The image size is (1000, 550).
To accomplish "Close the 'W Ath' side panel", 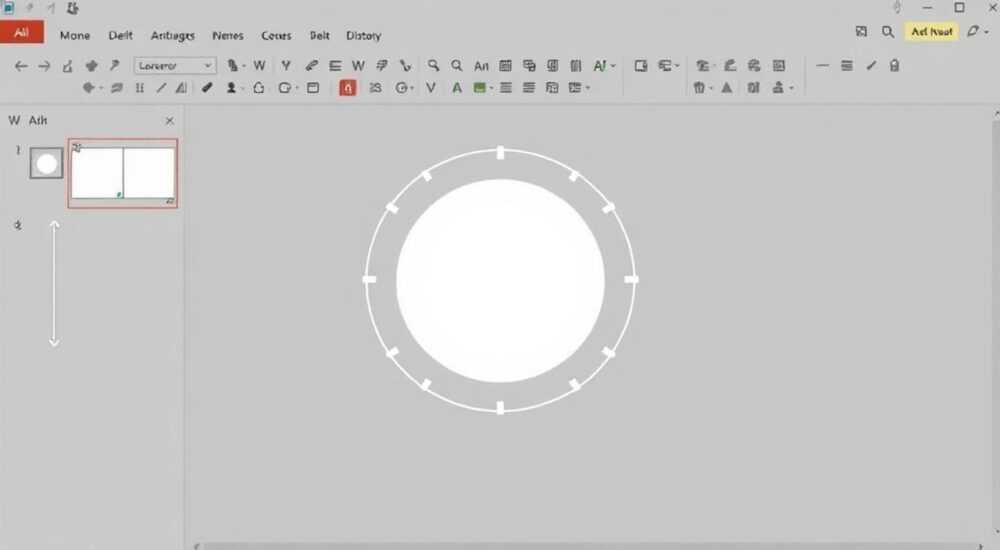I will (170, 121).
